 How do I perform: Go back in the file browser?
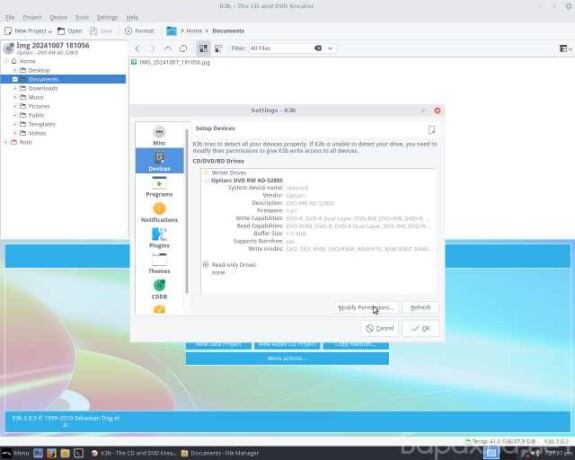(138, 48)
